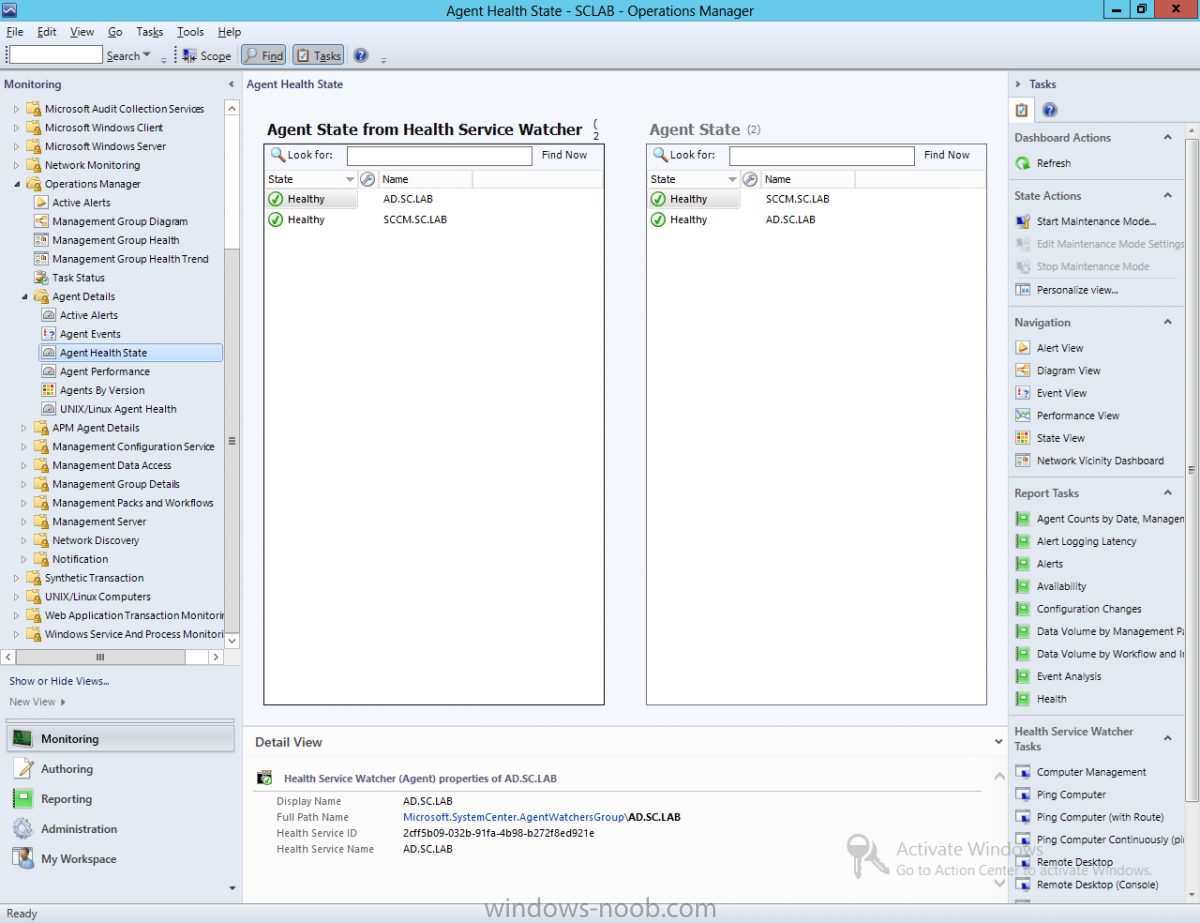Click Find Now in Agent State panel

(947, 155)
